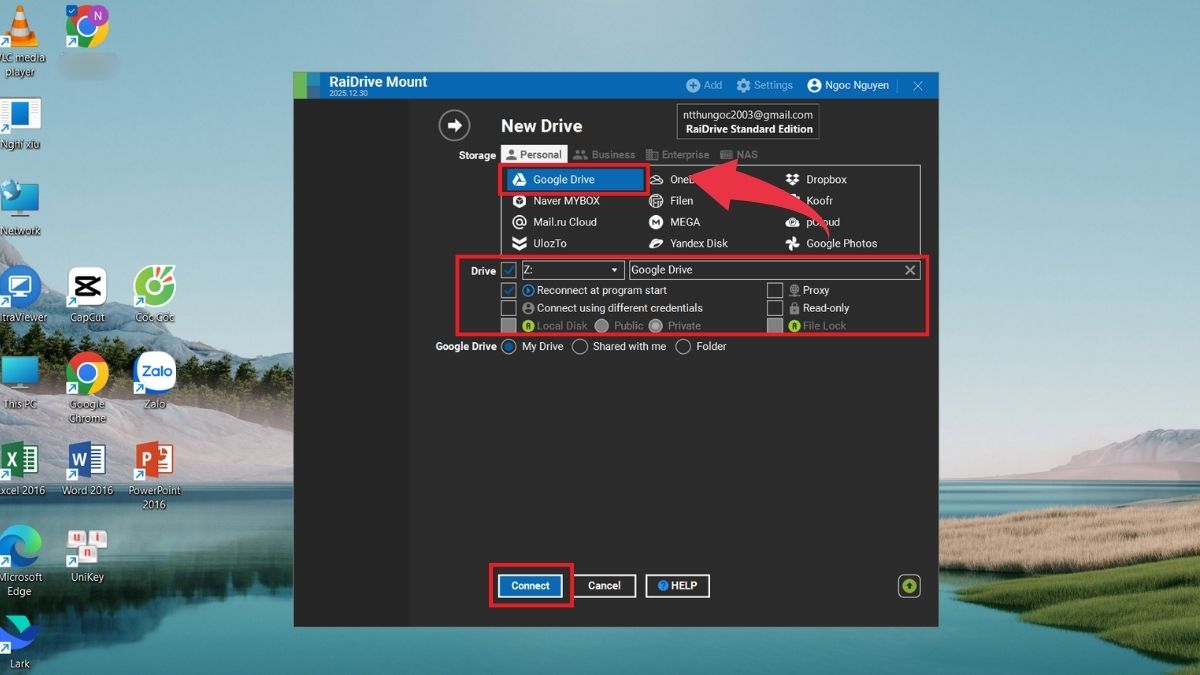Screen dimensions: 1200x675
Task: Choose MEGA storage provider
Action: (674, 222)
